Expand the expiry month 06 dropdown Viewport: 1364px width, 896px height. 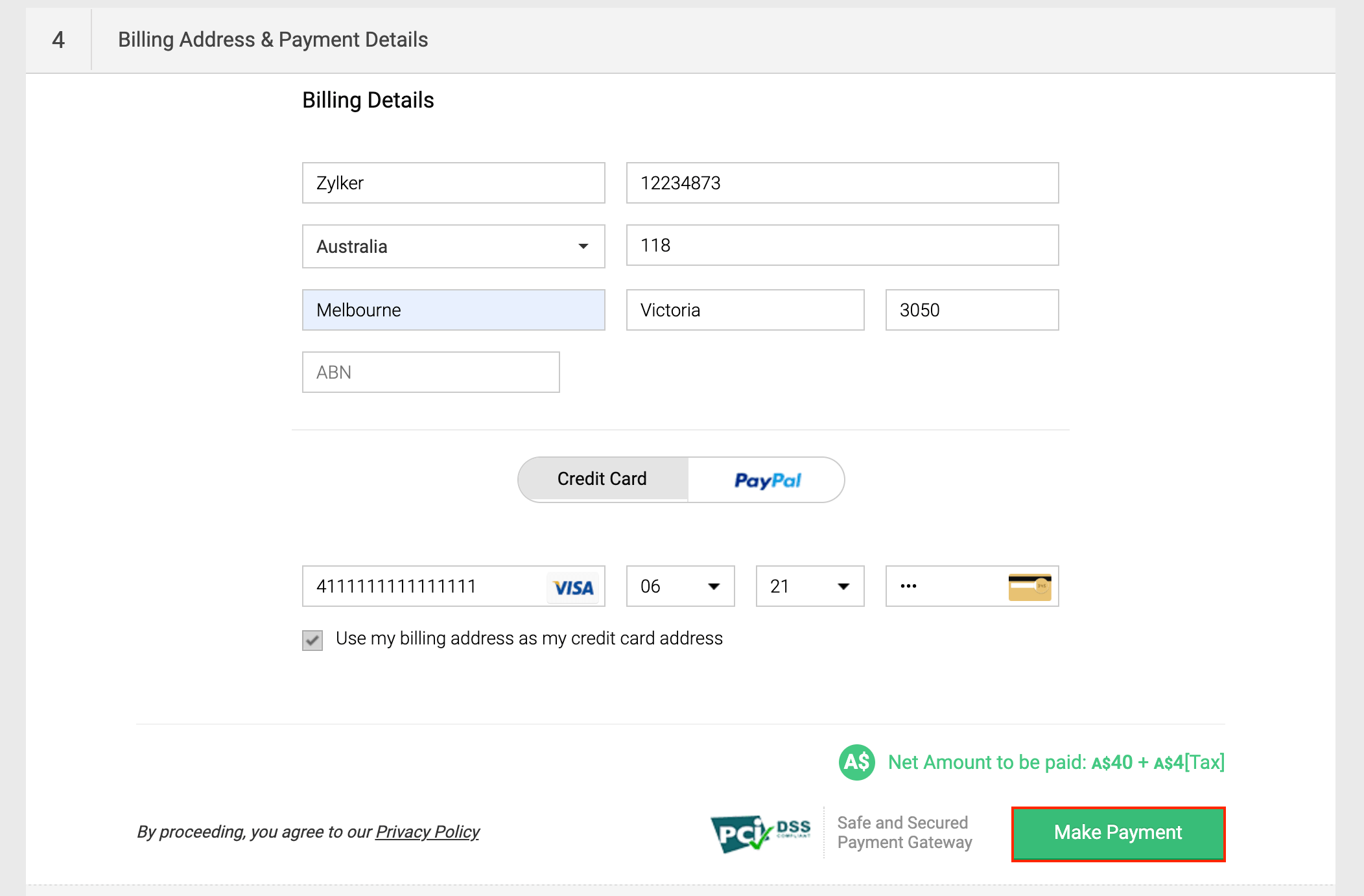coord(680,586)
